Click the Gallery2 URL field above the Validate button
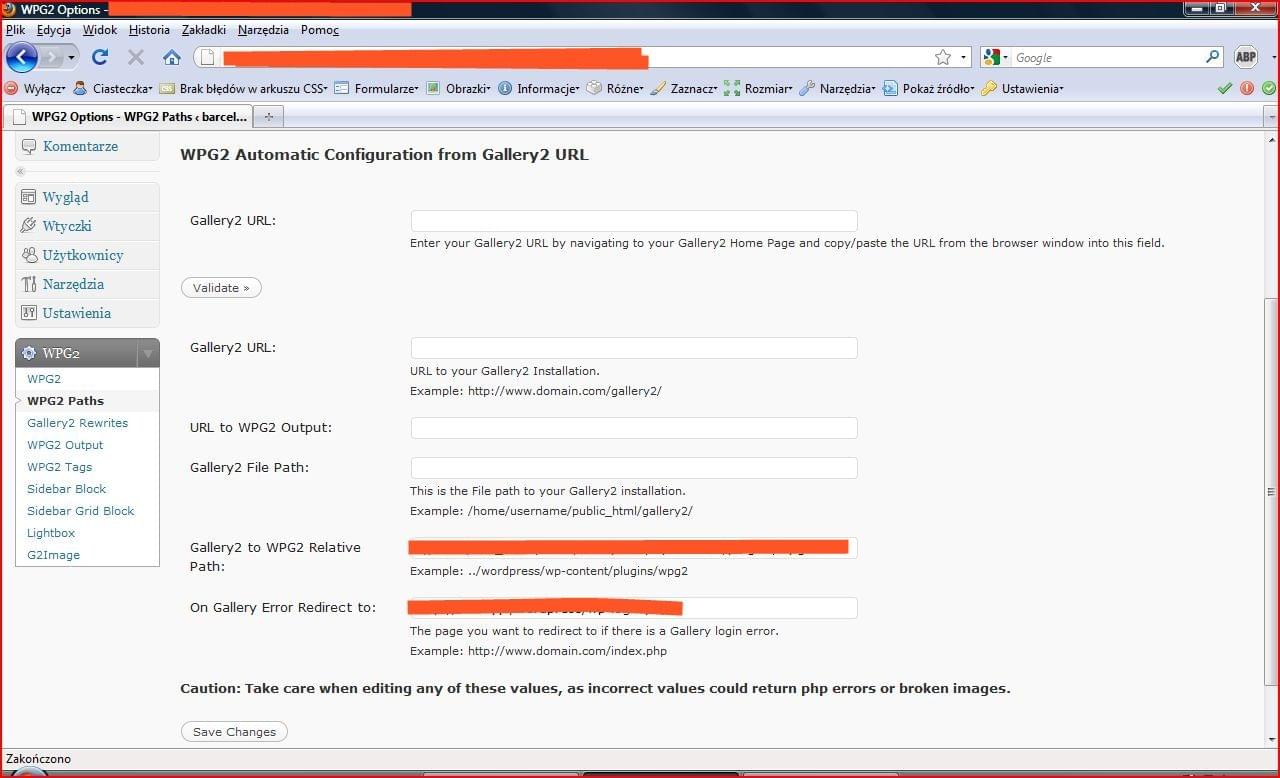This screenshot has height=778, width=1280. pos(634,221)
